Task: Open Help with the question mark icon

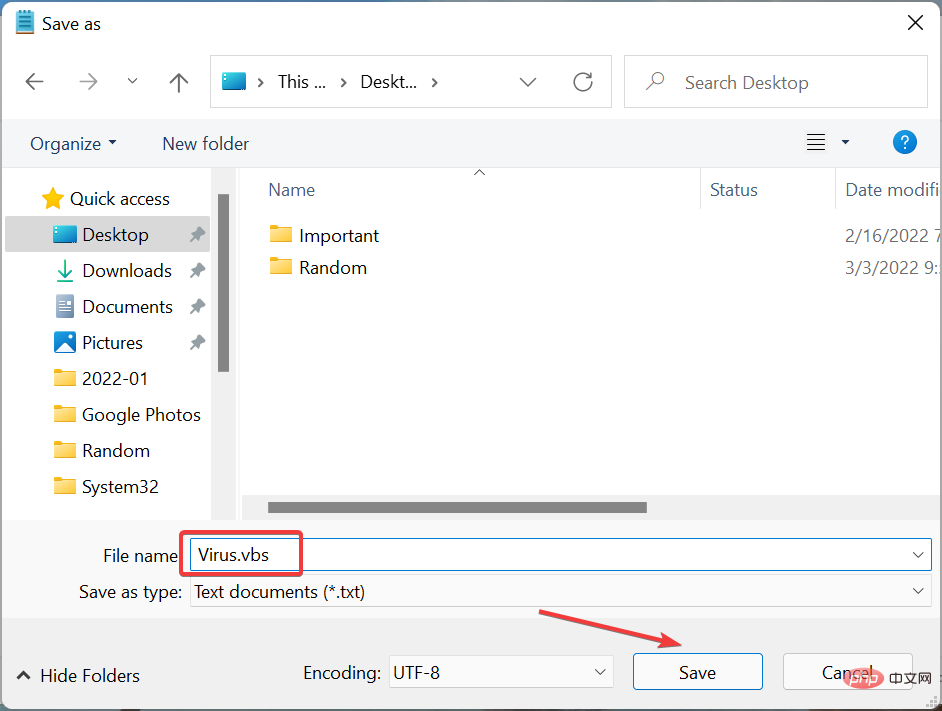Action: [x=904, y=142]
